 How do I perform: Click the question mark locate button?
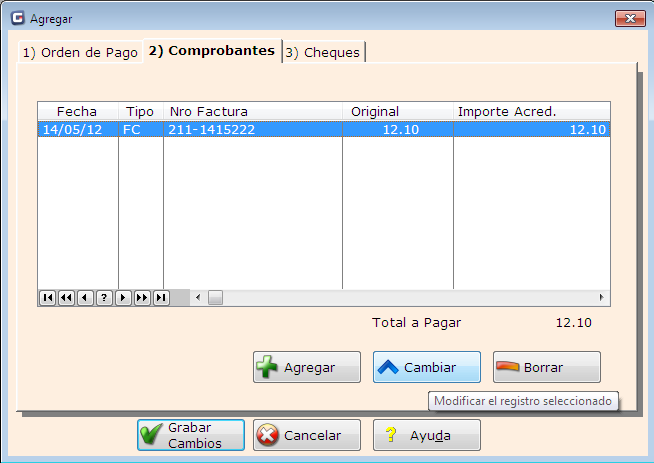coord(104,298)
